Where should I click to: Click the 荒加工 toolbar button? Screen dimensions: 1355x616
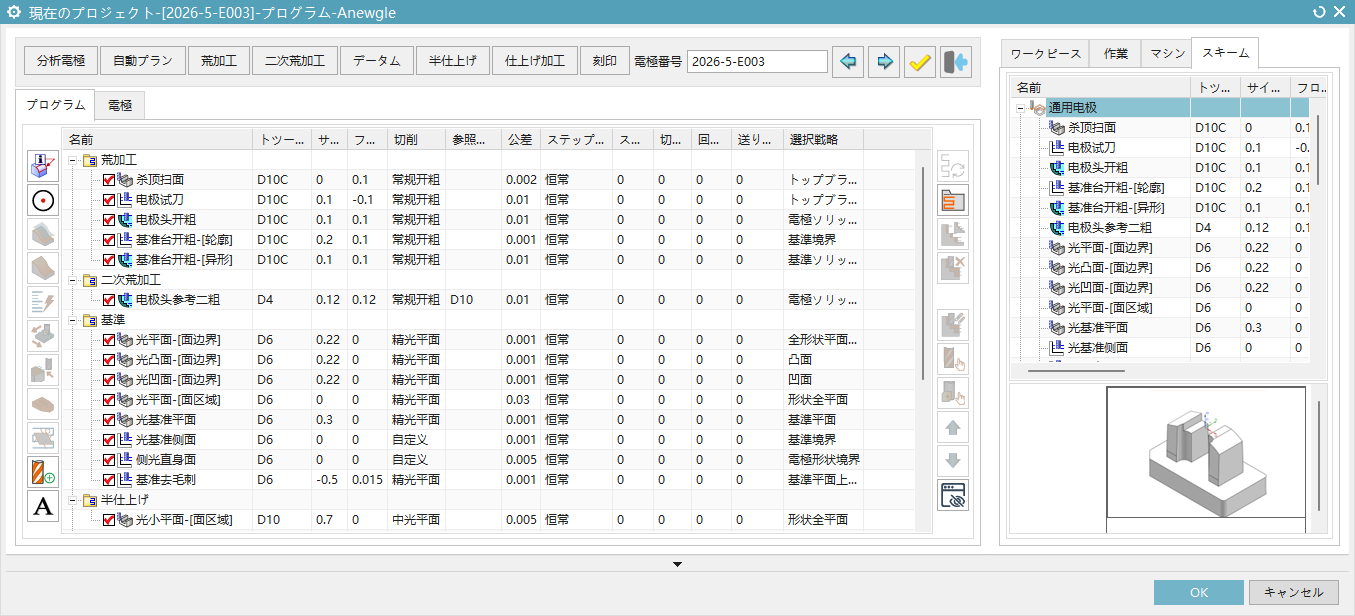click(x=219, y=61)
